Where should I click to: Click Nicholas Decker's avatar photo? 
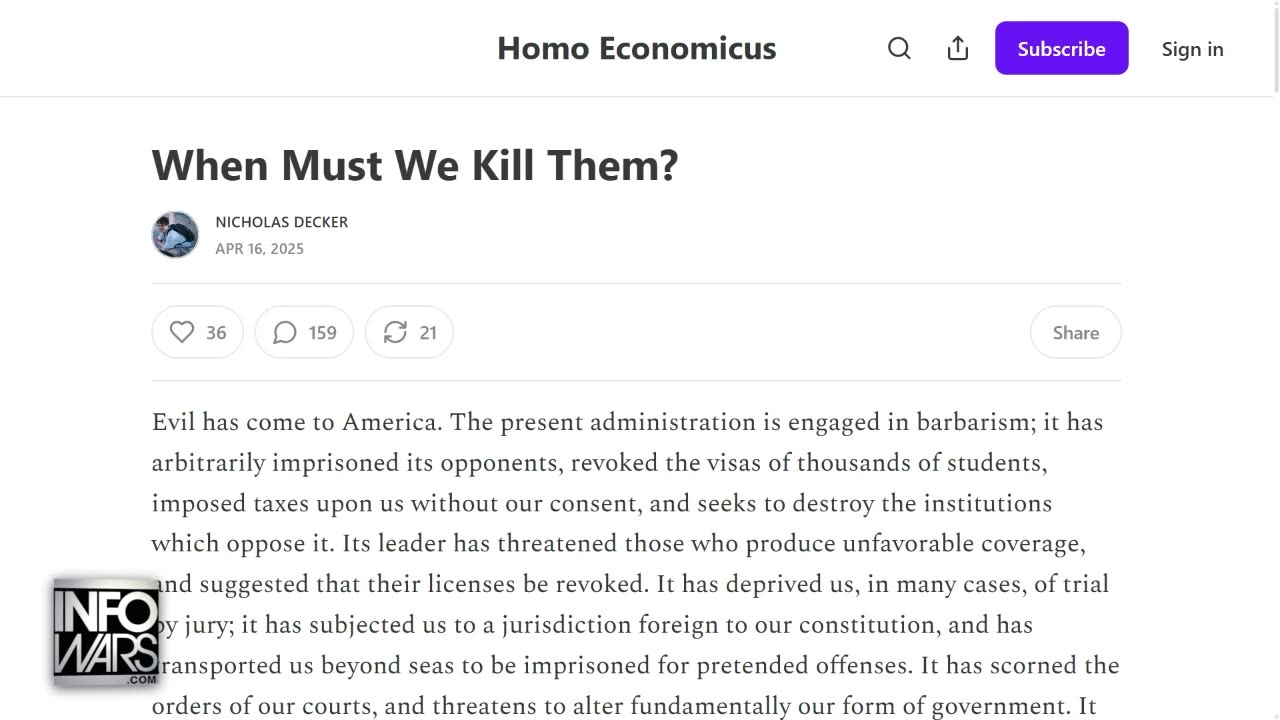[x=175, y=235]
